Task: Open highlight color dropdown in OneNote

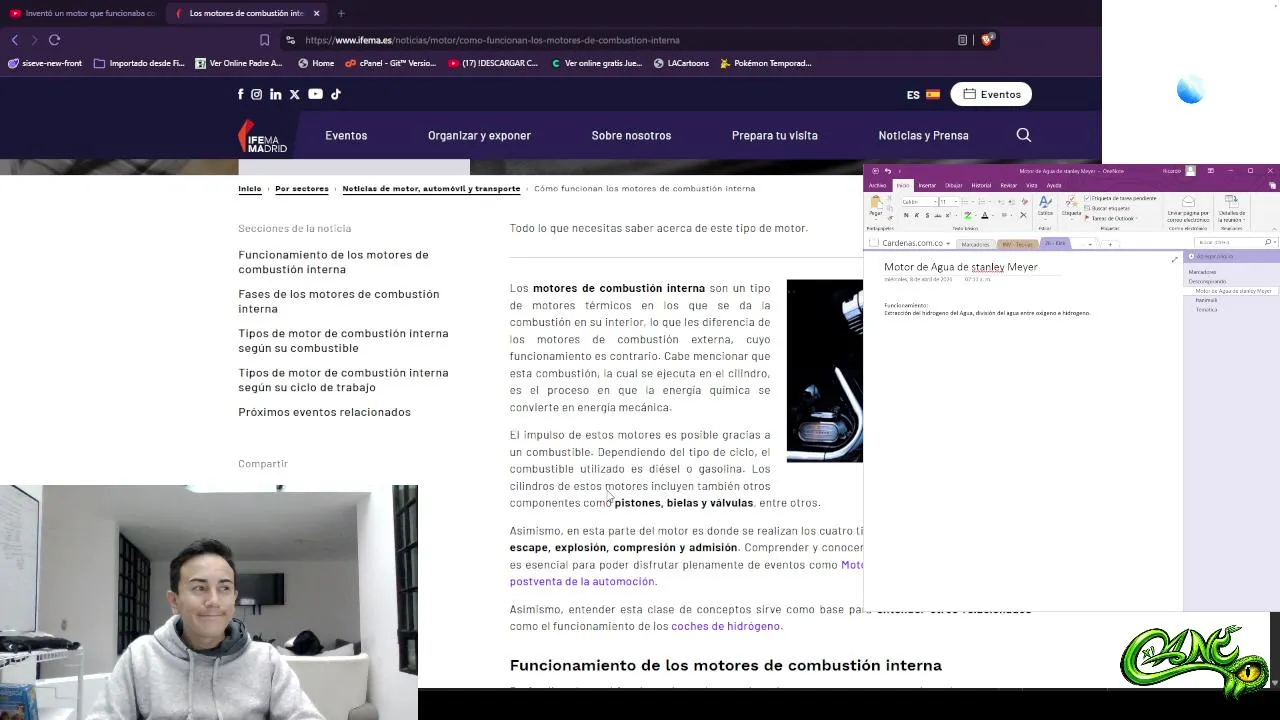Action: [x=976, y=215]
